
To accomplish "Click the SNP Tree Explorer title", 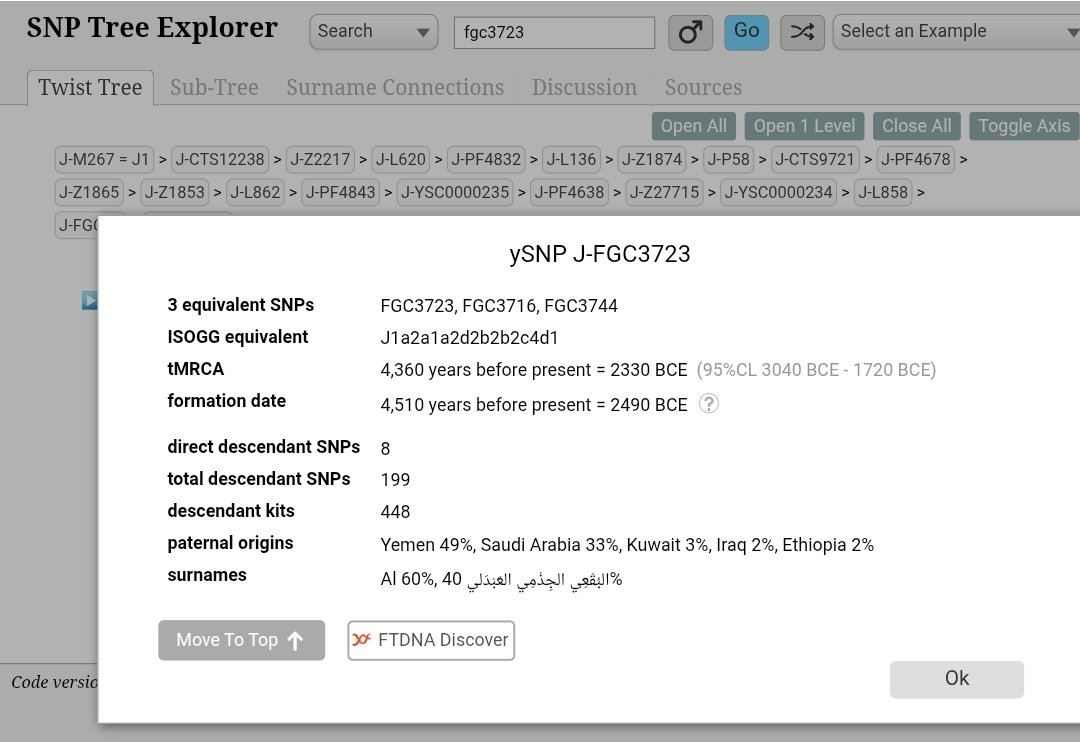I will coord(152,28).
